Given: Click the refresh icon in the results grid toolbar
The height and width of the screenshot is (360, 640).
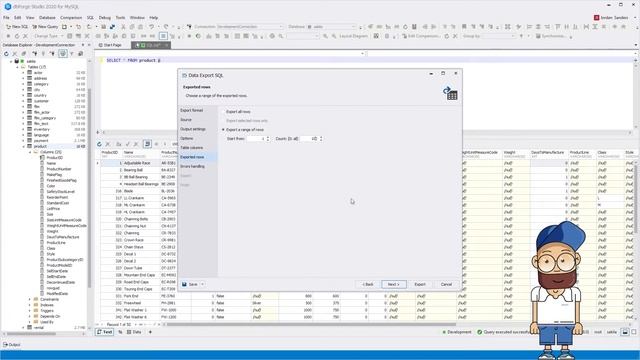Looking at the screenshot, I should point(99,144).
